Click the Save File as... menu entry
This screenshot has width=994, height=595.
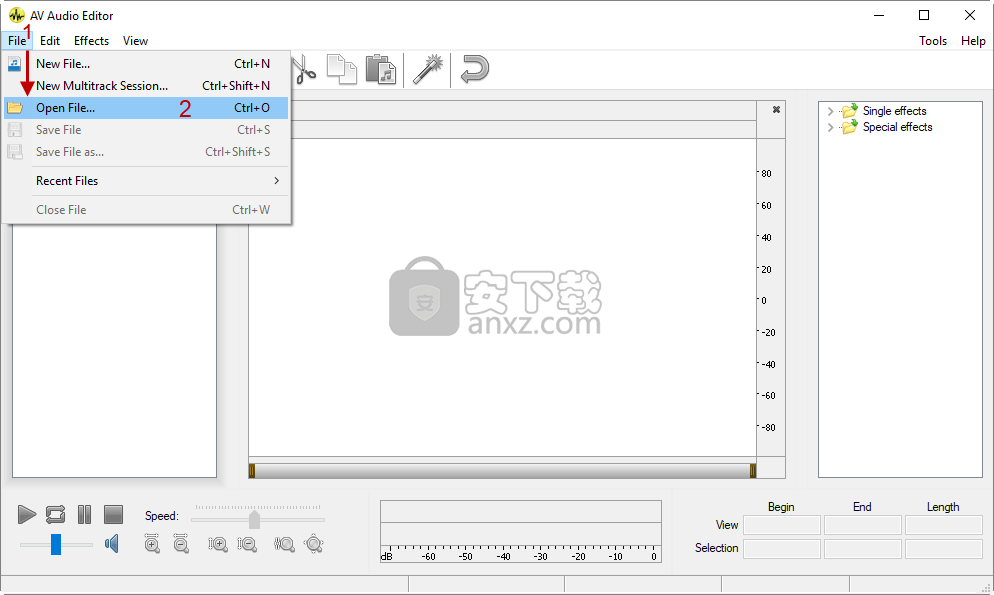pyautogui.click(x=146, y=152)
